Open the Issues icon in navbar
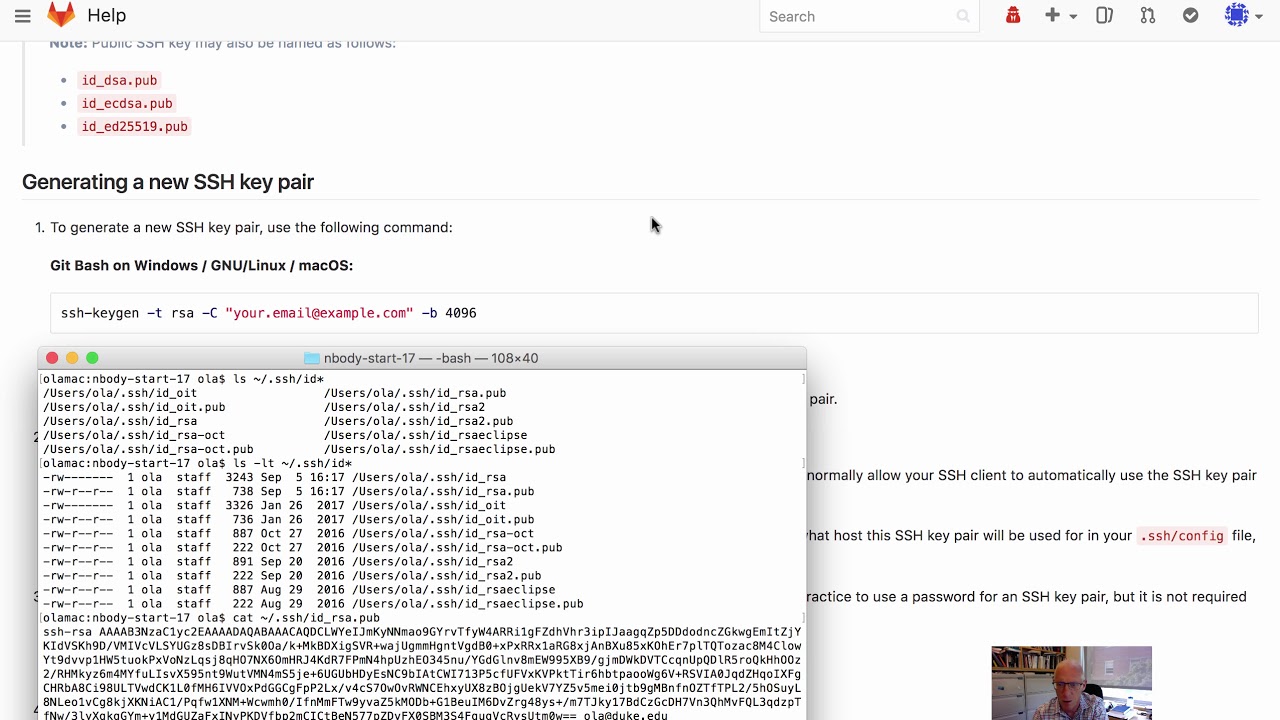This screenshot has width=1280, height=720. [1104, 16]
